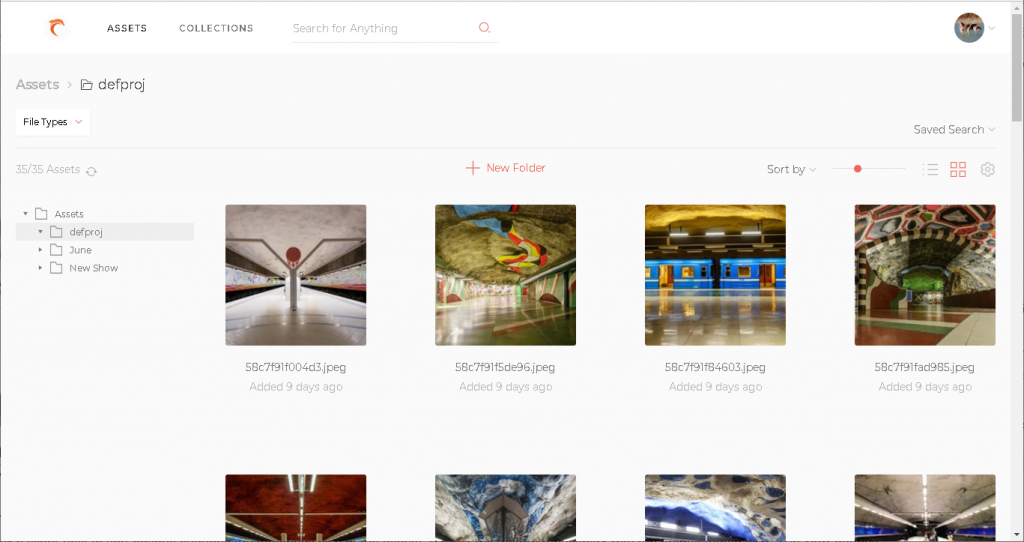Open the Saved Search dropdown
The width and height of the screenshot is (1024, 542).
[954, 129]
